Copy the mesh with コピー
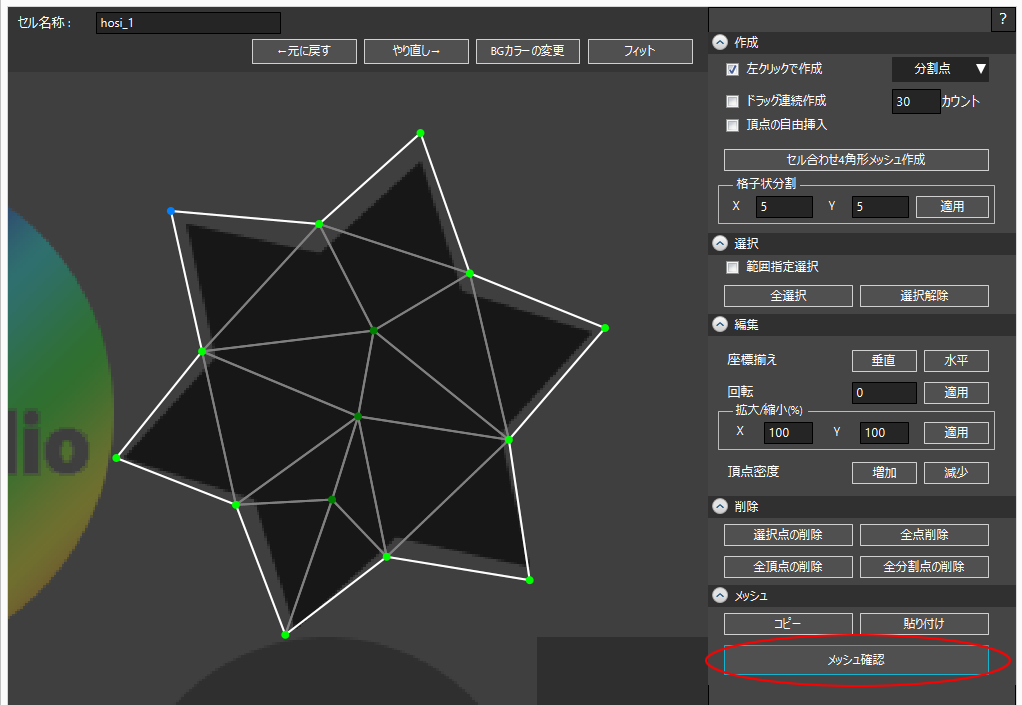 click(788, 624)
